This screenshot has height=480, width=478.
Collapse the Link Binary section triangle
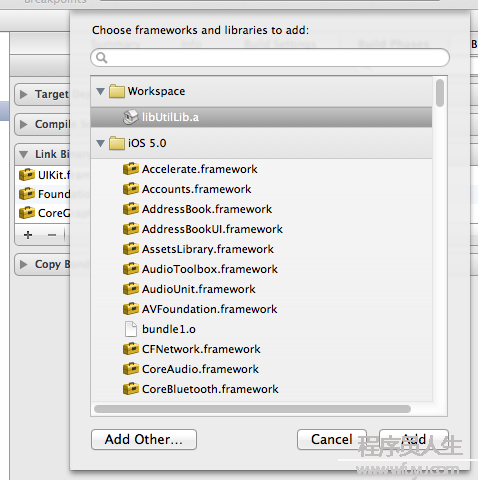click(x=23, y=154)
